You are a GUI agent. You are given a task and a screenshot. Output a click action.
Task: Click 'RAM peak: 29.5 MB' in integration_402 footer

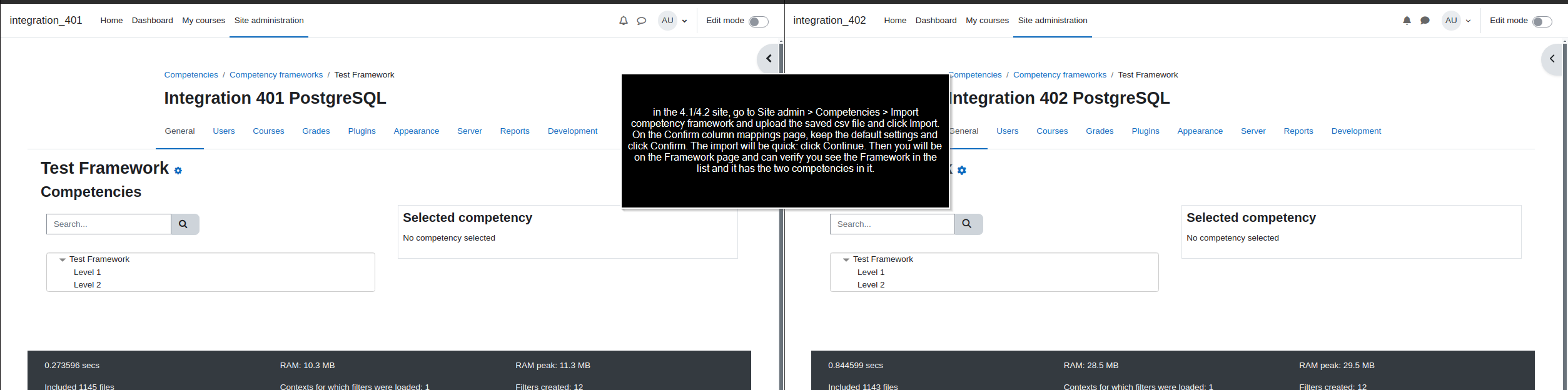pyautogui.click(x=1337, y=366)
